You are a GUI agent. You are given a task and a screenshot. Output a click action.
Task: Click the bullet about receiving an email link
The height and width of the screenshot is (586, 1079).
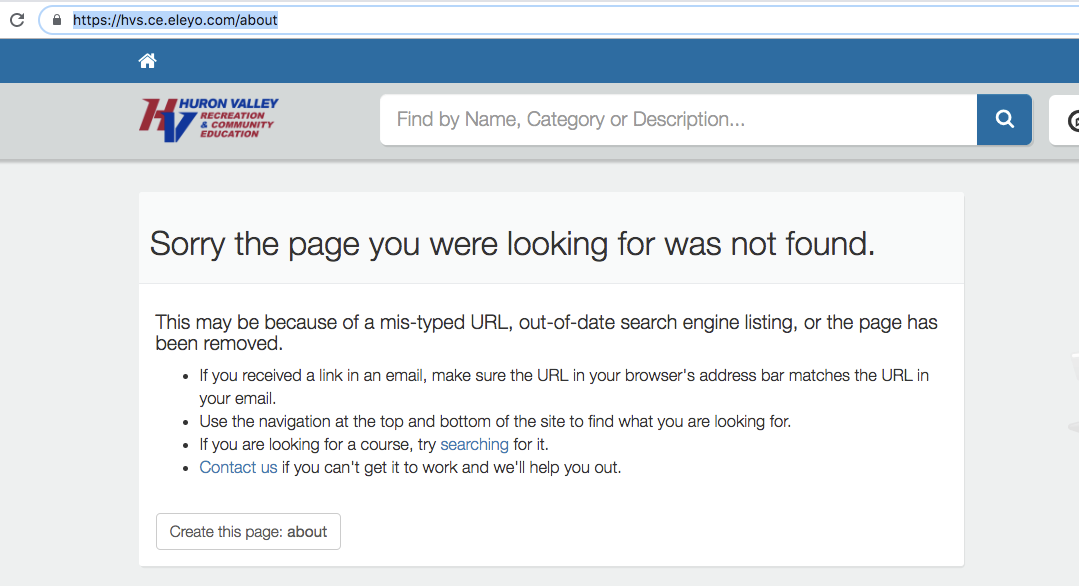tap(564, 376)
